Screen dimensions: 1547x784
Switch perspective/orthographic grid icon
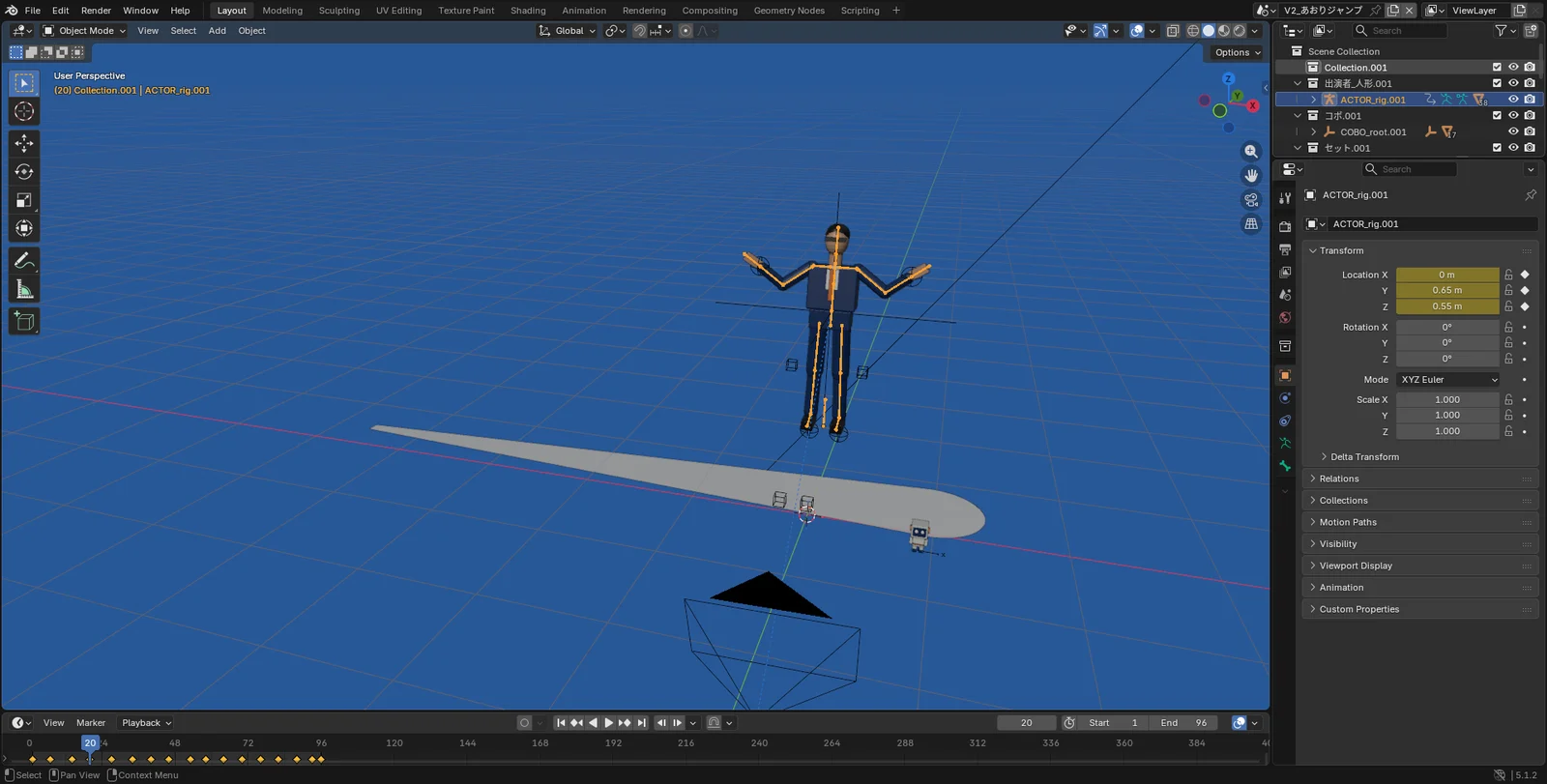click(1251, 224)
